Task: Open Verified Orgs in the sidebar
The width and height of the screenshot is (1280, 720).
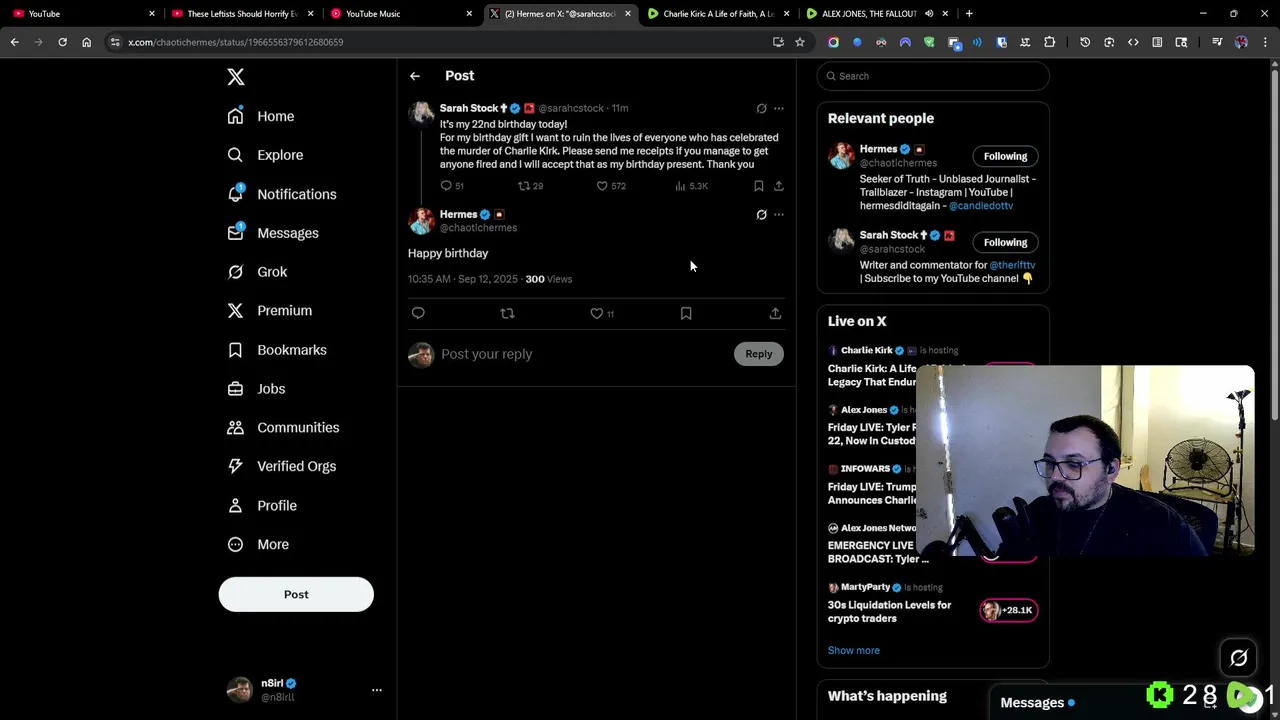Action: pos(282,466)
